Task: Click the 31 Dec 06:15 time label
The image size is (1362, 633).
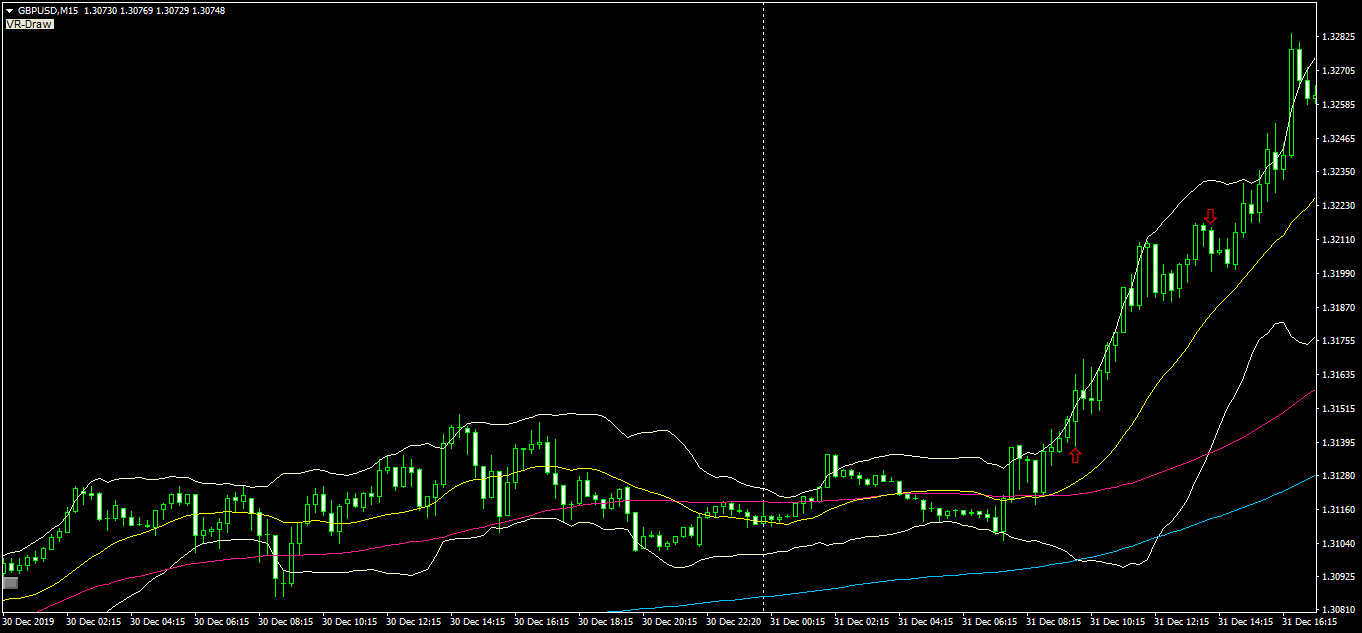Action: click(x=989, y=622)
